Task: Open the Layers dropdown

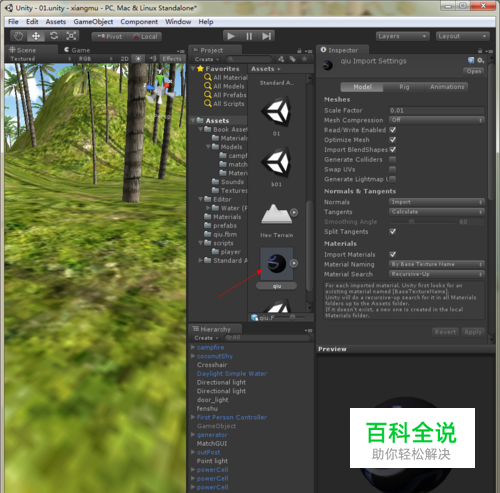Action: point(402,36)
